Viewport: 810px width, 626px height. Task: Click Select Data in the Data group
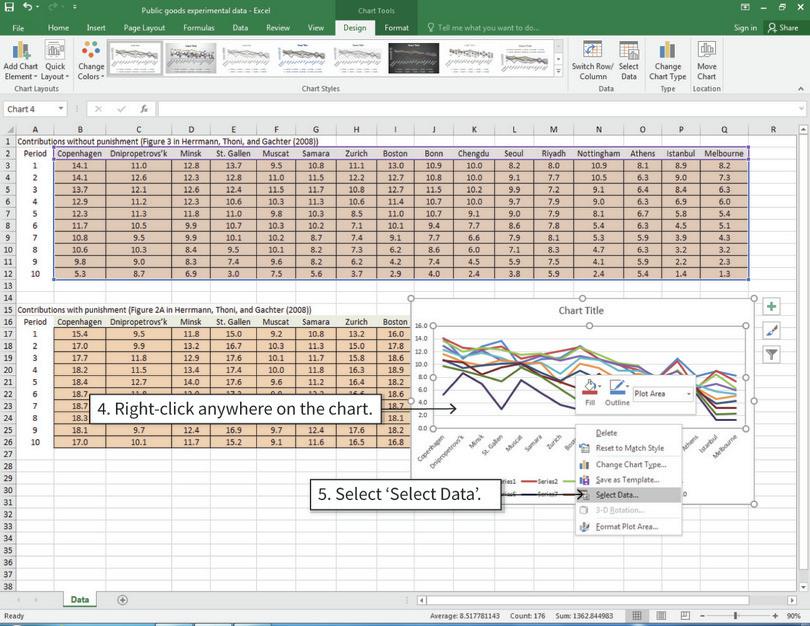pyautogui.click(x=631, y=62)
